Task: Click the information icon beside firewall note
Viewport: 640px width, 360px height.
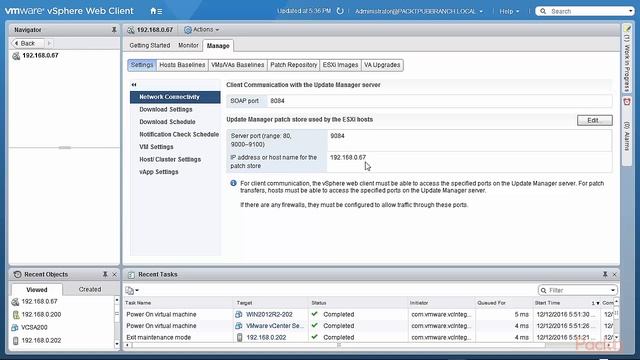Action: [x=233, y=183]
